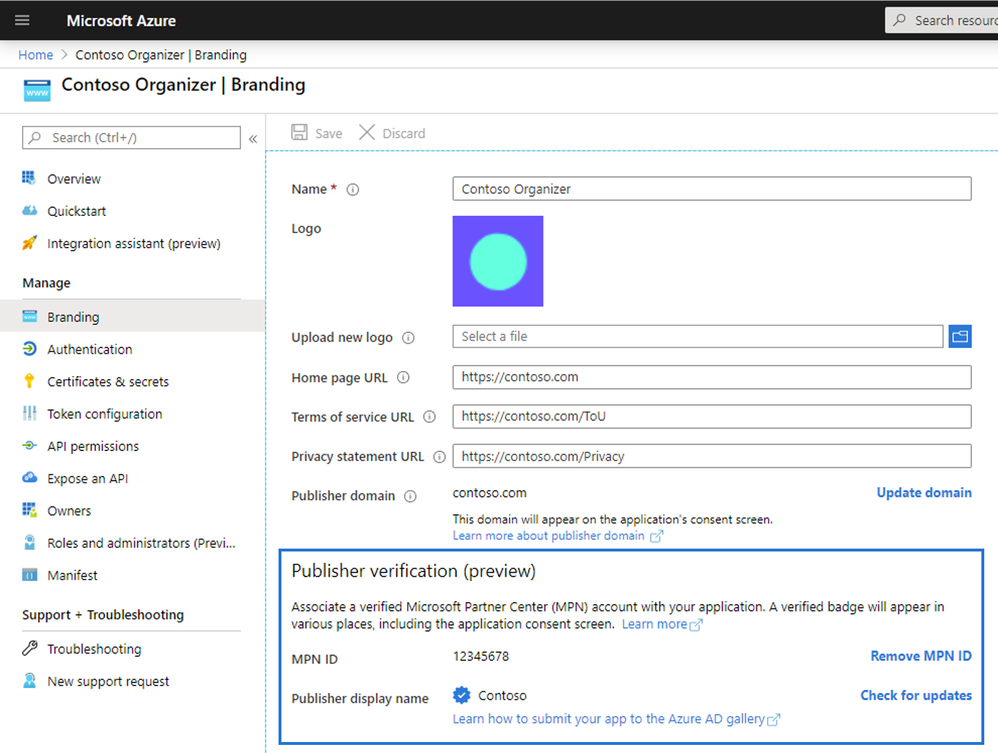The image size is (998, 753).
Task: Click Update domain link
Action: 924,493
